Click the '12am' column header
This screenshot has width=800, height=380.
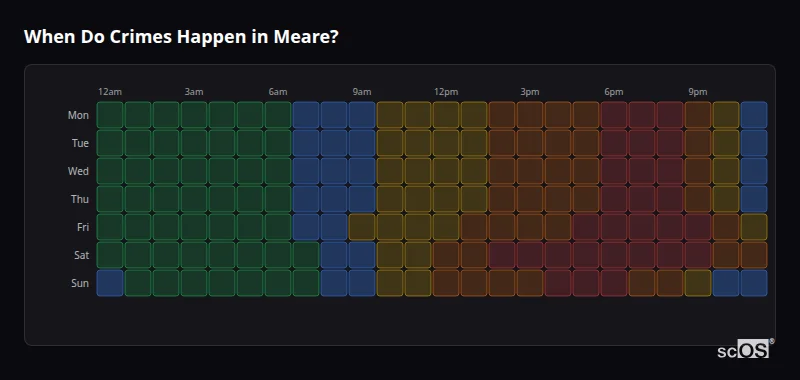pos(110,92)
